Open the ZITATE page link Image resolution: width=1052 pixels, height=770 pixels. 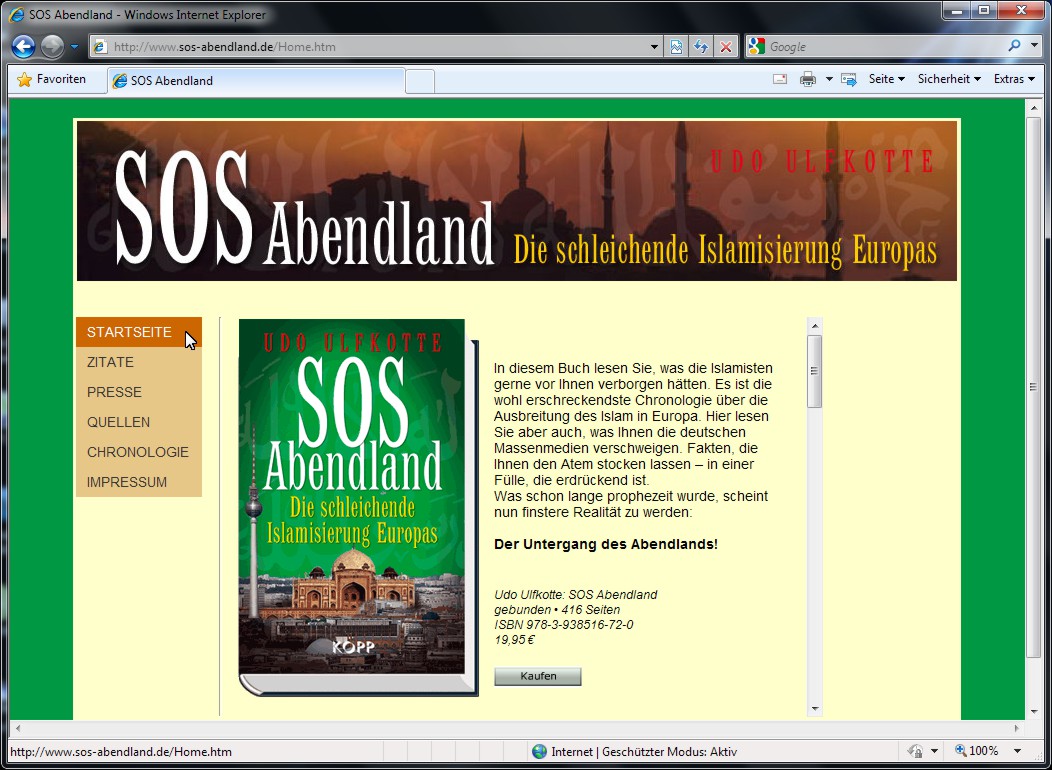(x=139, y=362)
